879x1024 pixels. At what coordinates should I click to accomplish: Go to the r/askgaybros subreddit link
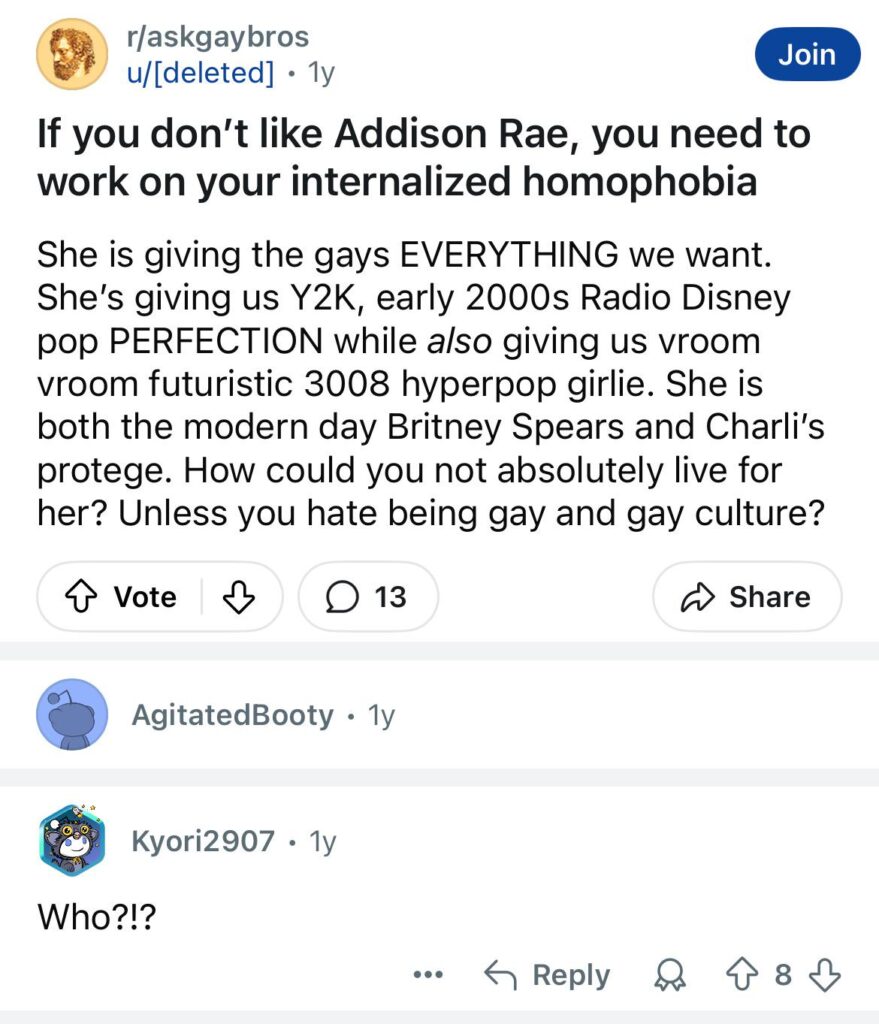click(x=217, y=38)
